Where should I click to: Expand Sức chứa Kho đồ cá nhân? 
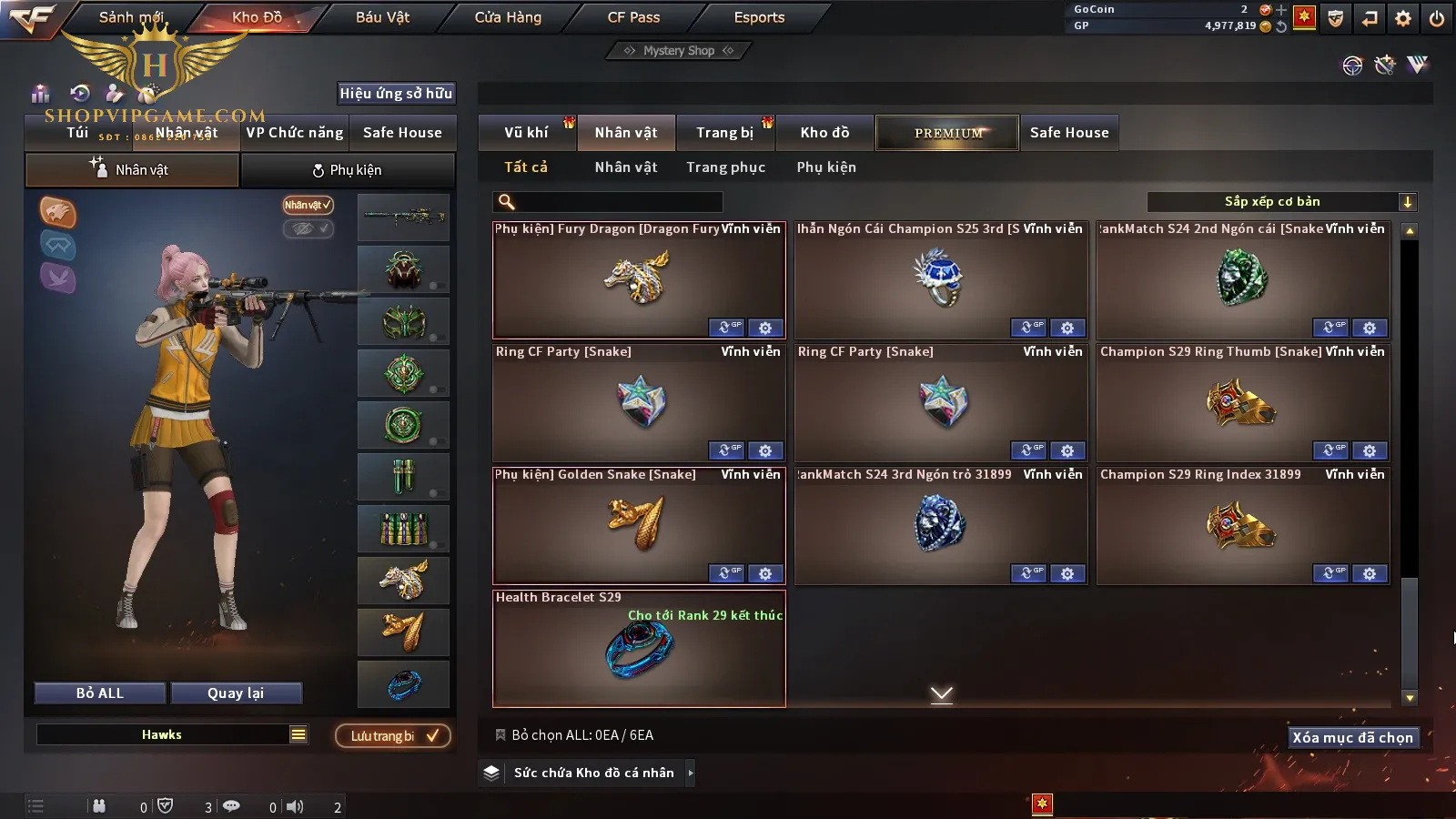click(588, 773)
